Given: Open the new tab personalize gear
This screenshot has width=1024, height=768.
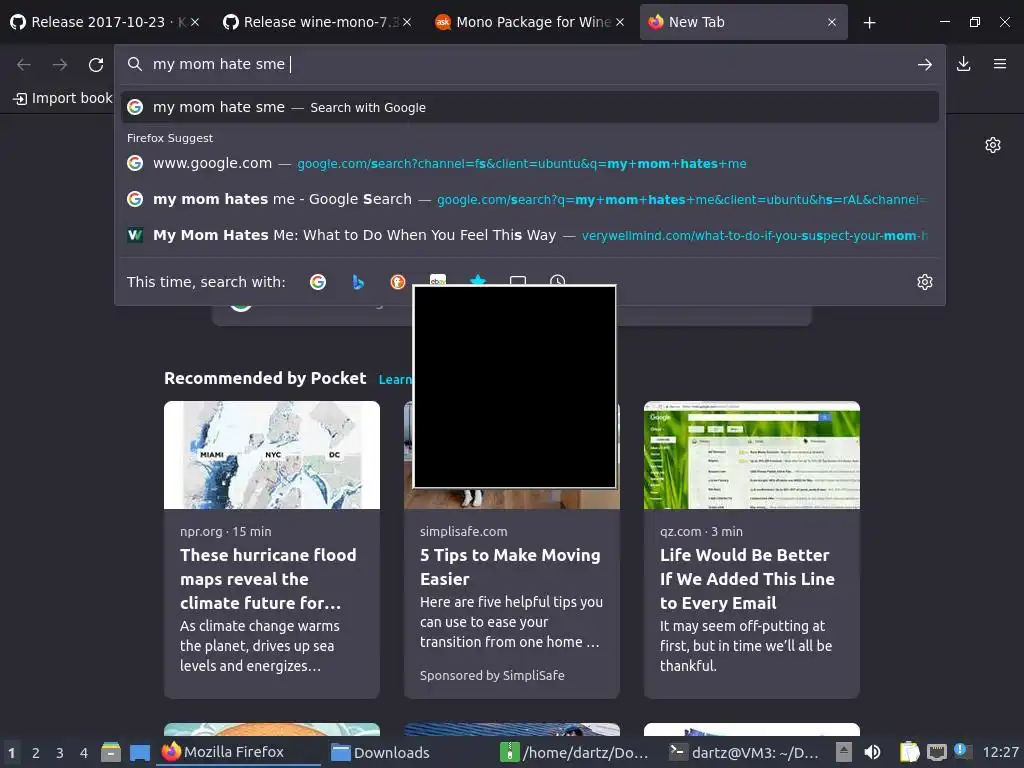Looking at the screenshot, I should click(x=993, y=145).
